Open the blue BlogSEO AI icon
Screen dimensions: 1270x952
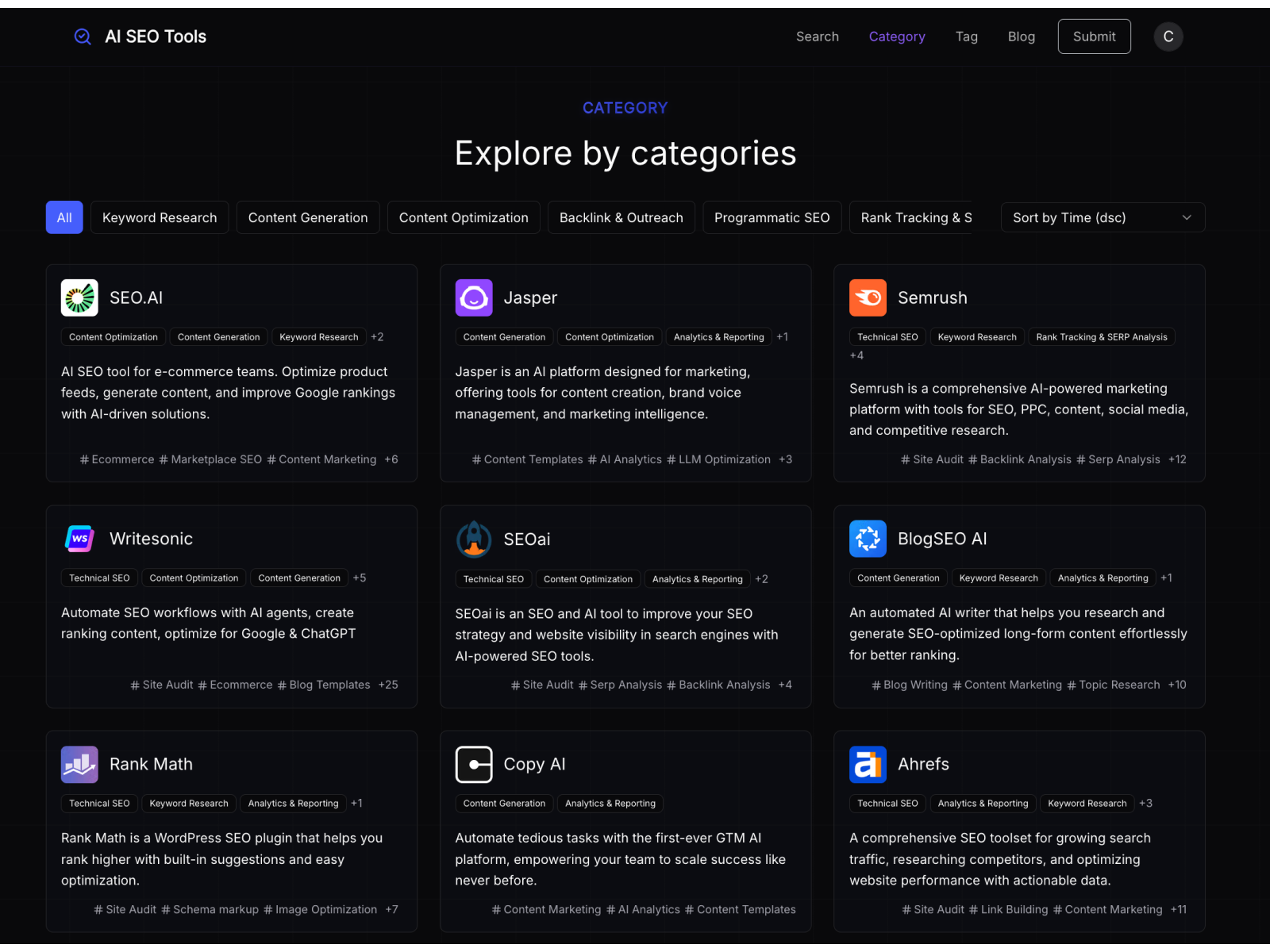[868, 539]
